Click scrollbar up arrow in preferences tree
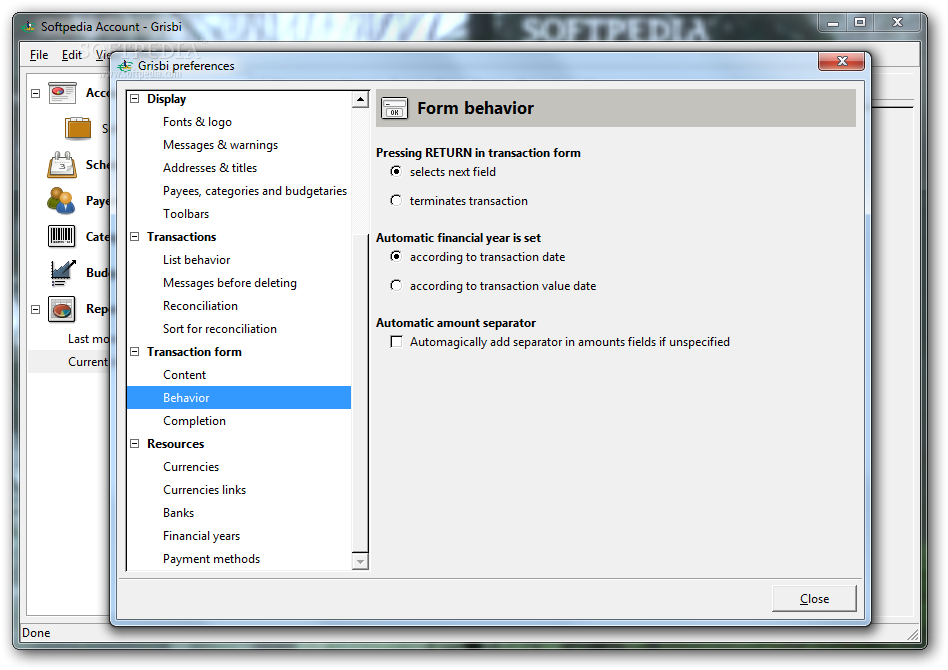948x670 pixels. tap(360, 100)
